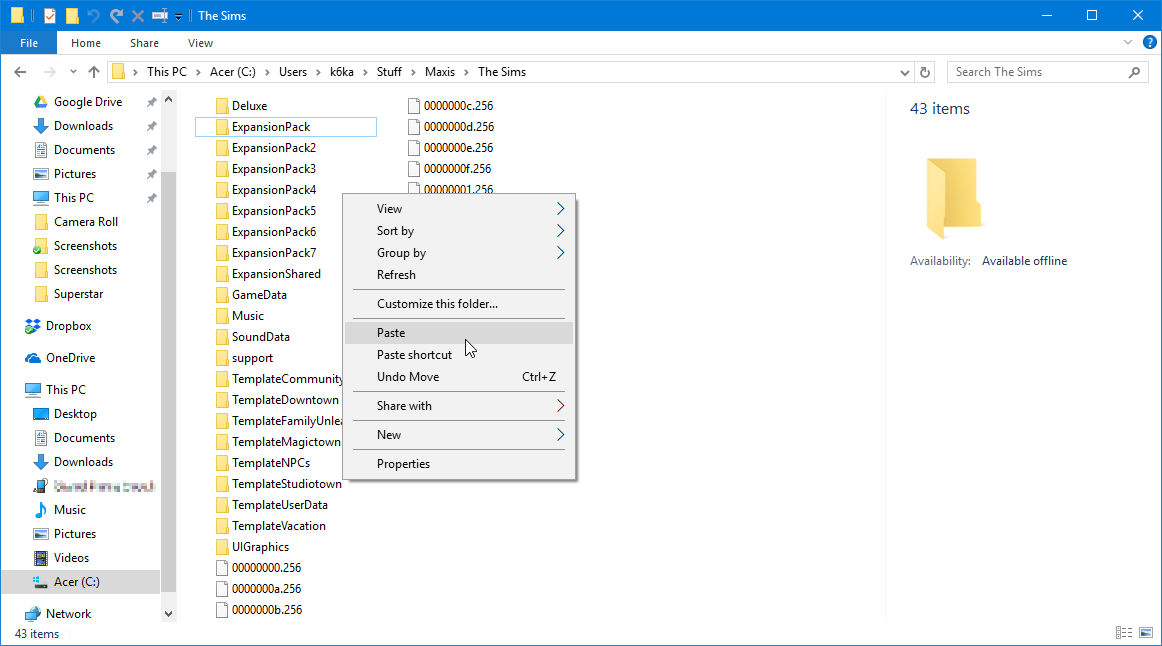Click the Help question mark icon

pyautogui.click(x=1150, y=43)
